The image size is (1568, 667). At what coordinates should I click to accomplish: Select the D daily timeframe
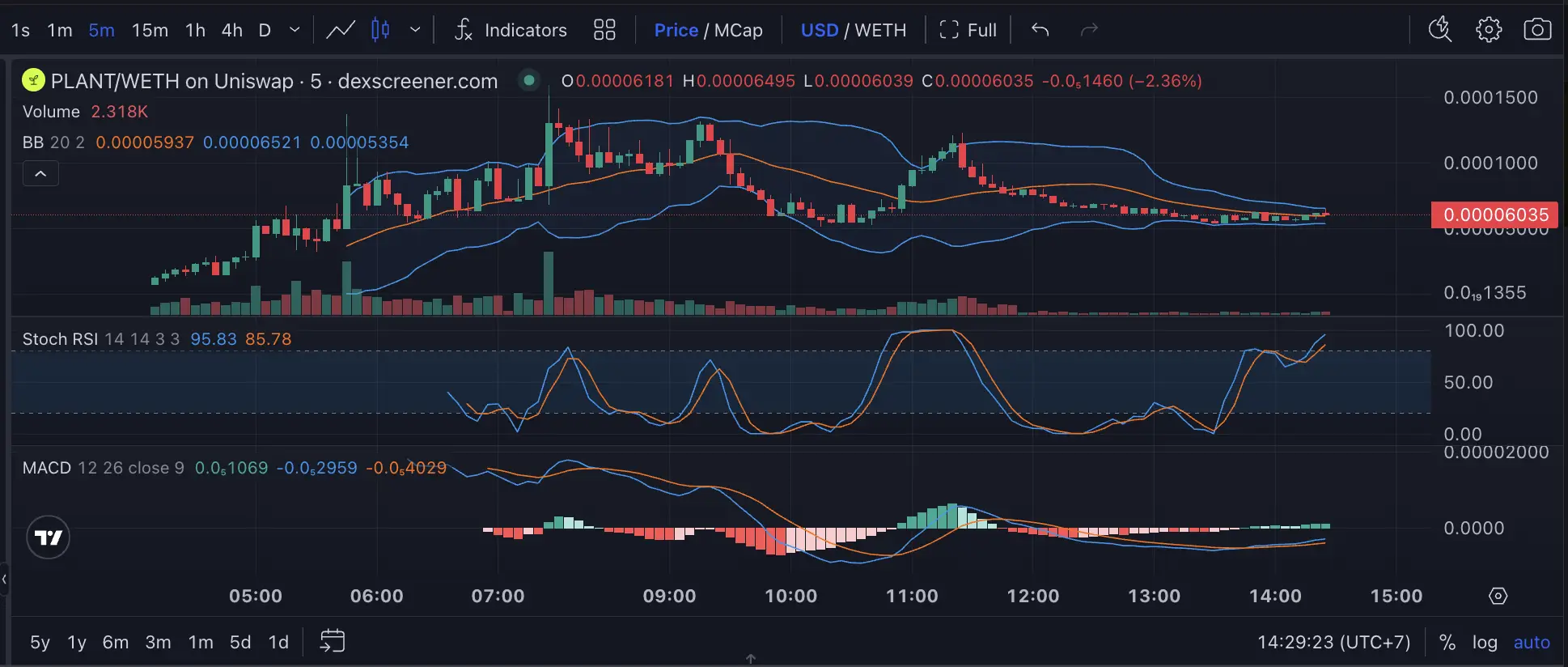coord(265,31)
